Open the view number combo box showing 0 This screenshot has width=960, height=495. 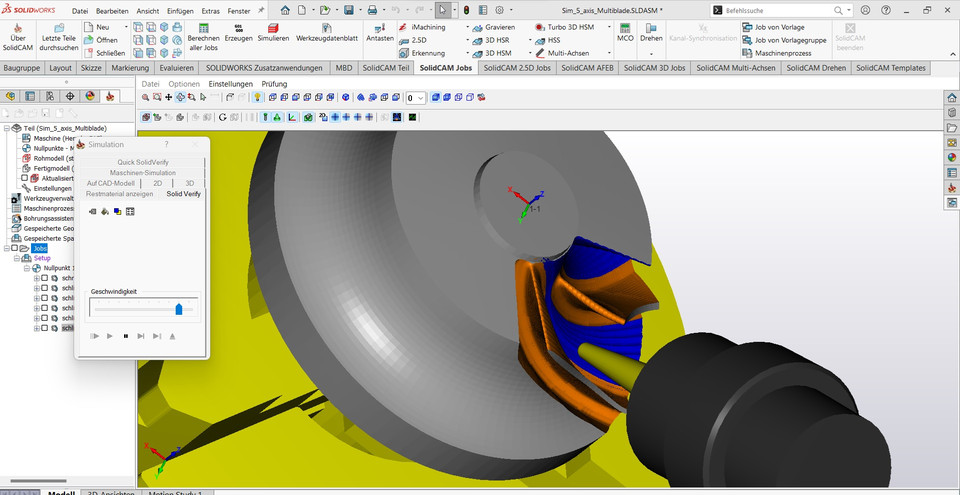(416, 98)
